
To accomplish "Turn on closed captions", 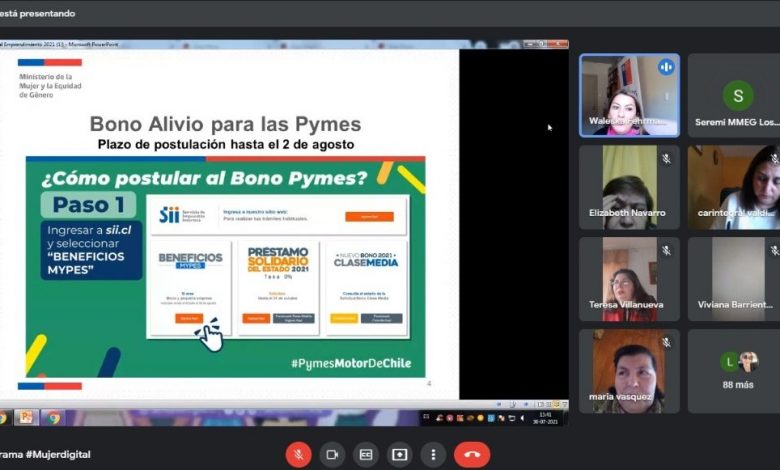I will tap(366, 454).
